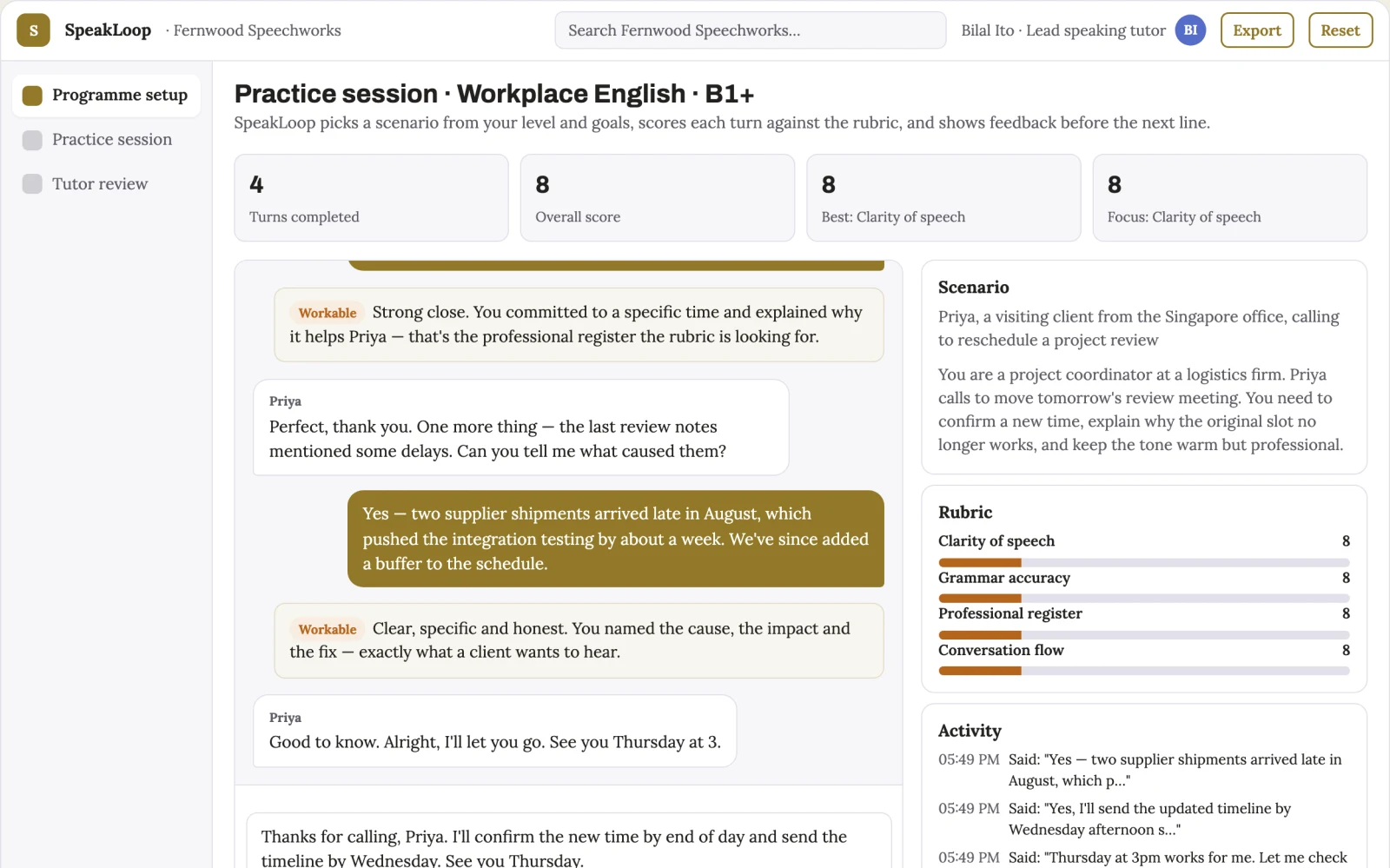Click Priya's message about delays

tap(520, 427)
